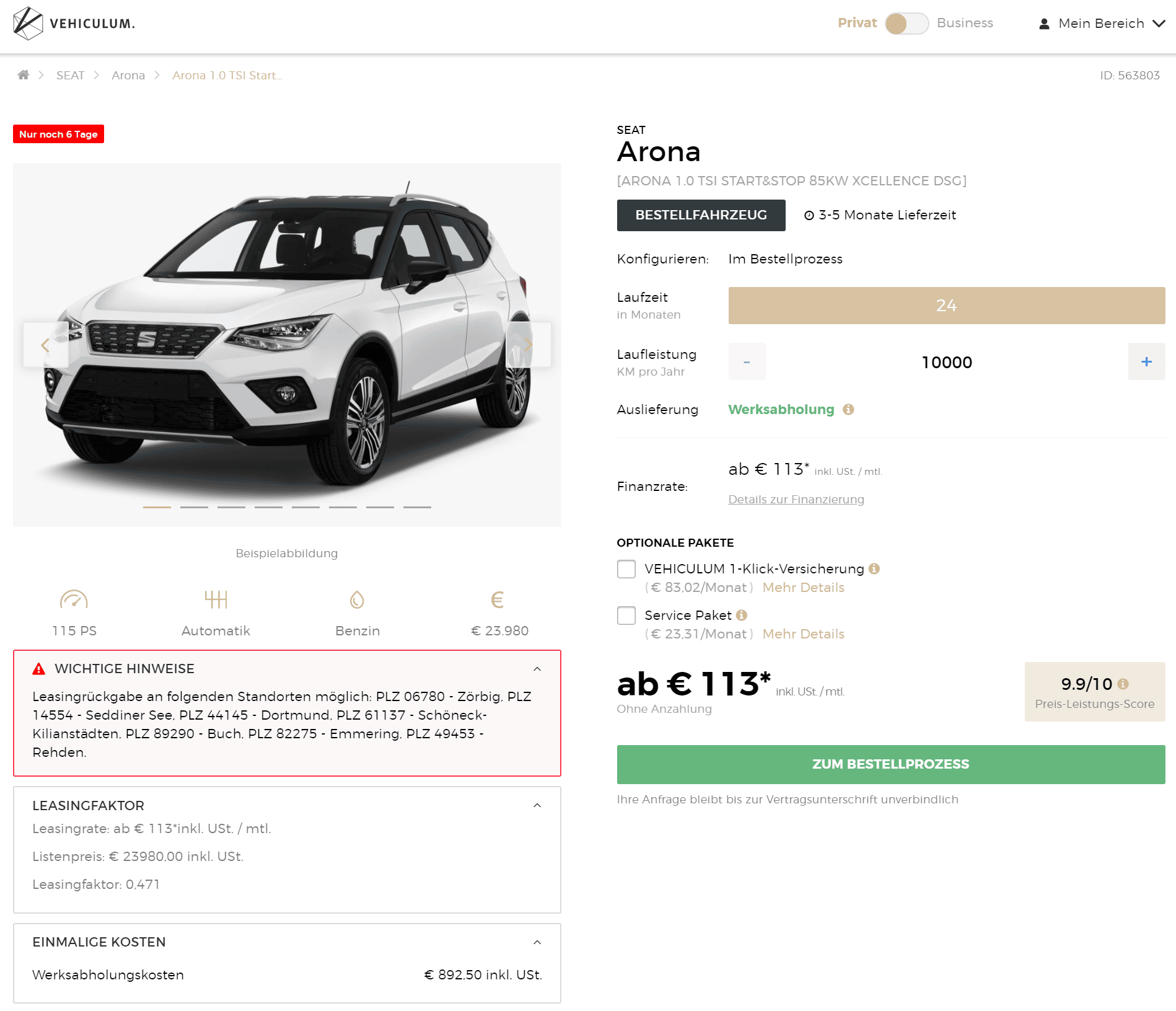Click Werksabholung link
Image resolution: width=1176 pixels, height=1011 pixels.
click(781, 409)
